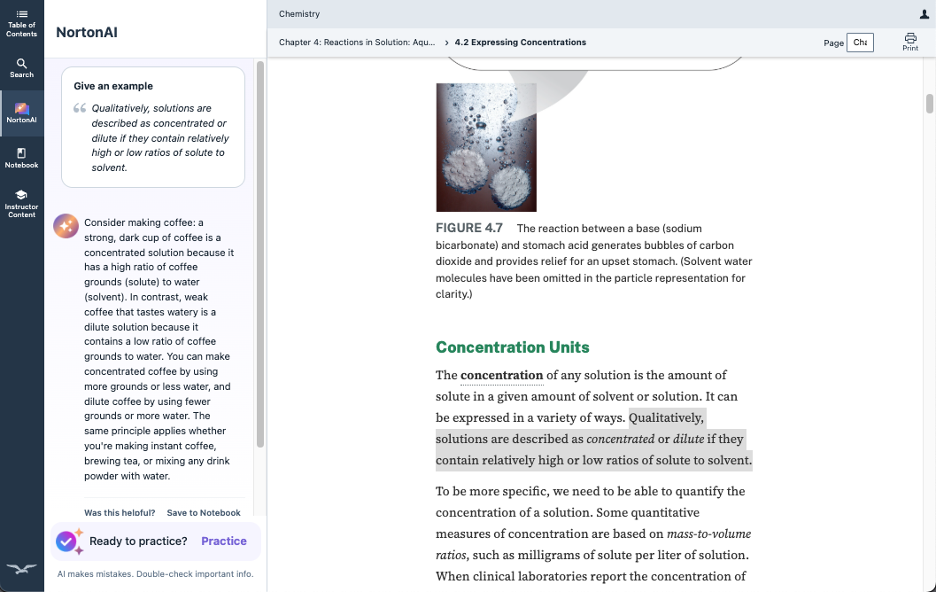Open Instructor Content from the sidebar
936x592 pixels.
pos(21,204)
